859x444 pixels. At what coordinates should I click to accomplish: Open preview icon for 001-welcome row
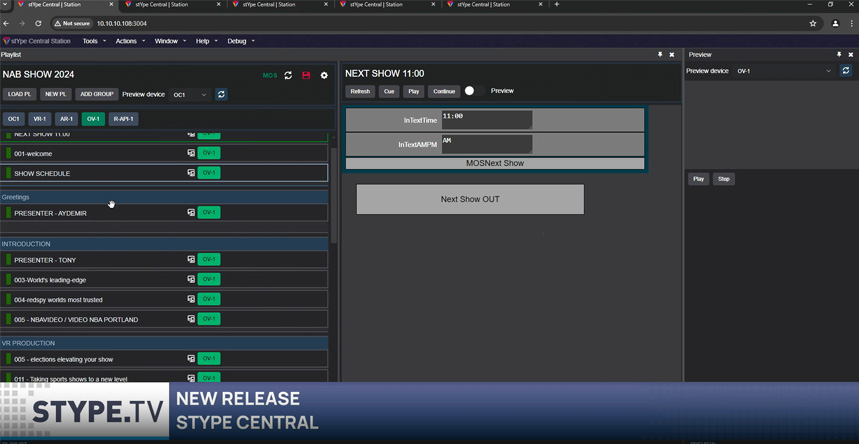191,153
